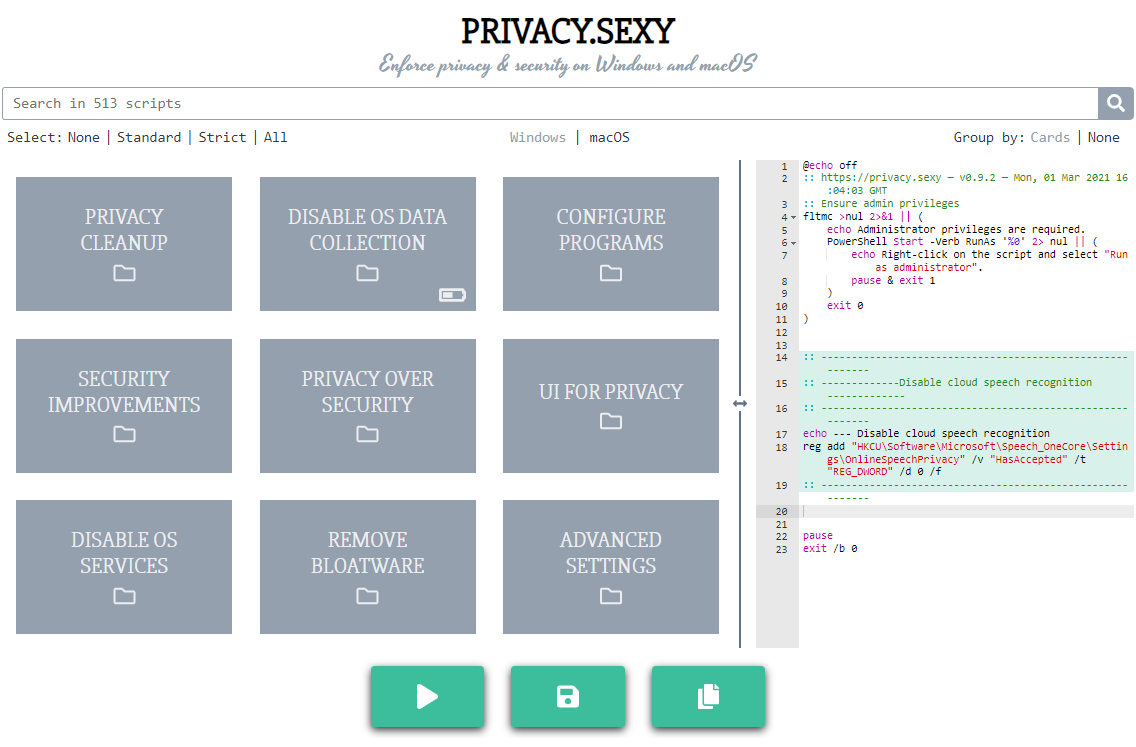Open the Remove Bloatware folder icon
1136x747 pixels.
point(367,596)
